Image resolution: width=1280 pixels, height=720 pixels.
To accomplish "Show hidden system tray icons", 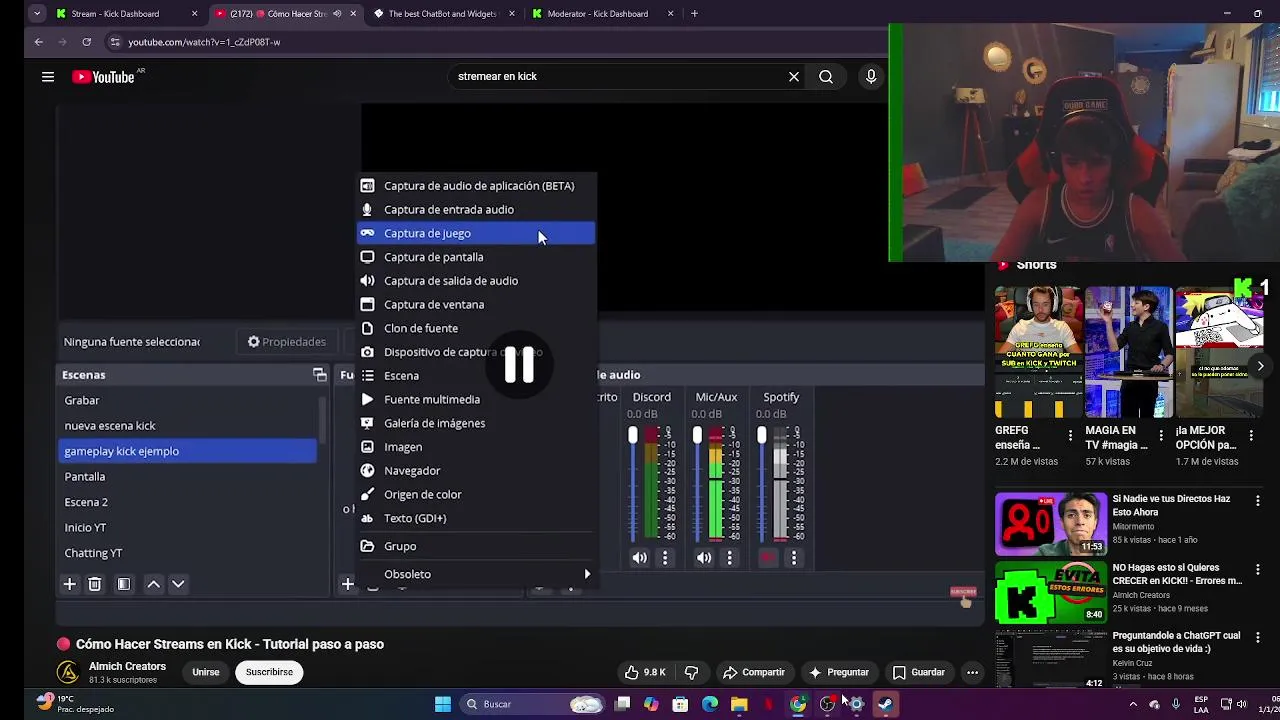I will (x=1133, y=704).
